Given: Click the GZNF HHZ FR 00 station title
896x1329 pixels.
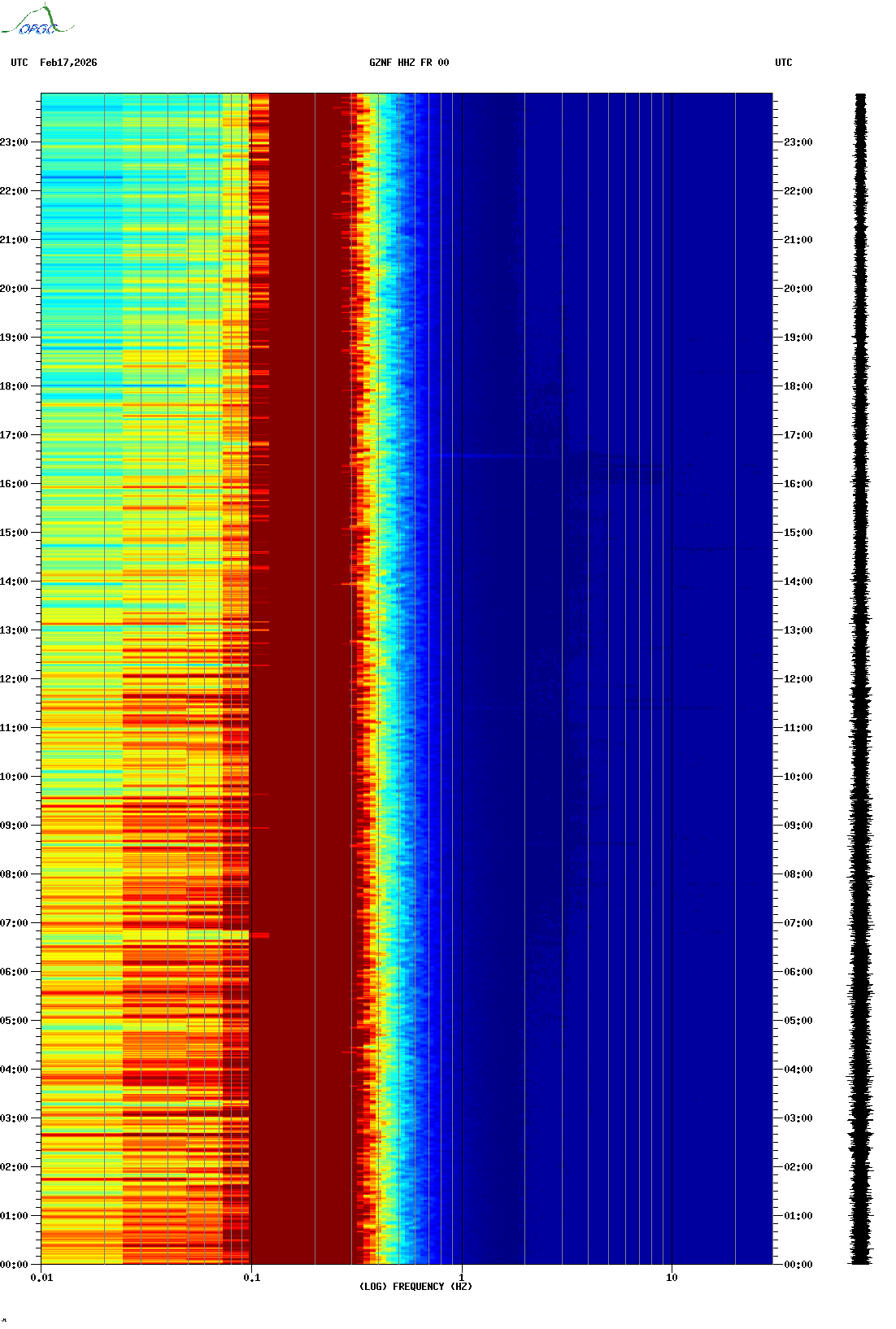Looking at the screenshot, I should 408,63.
